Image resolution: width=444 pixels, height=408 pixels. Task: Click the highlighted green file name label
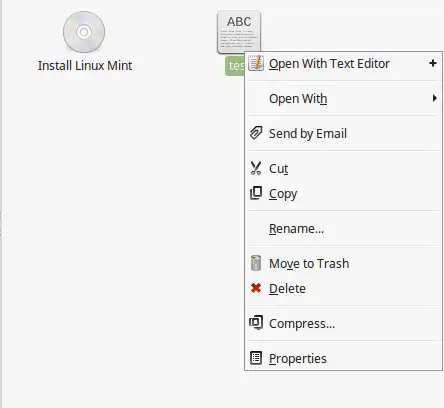pyautogui.click(x=235, y=66)
